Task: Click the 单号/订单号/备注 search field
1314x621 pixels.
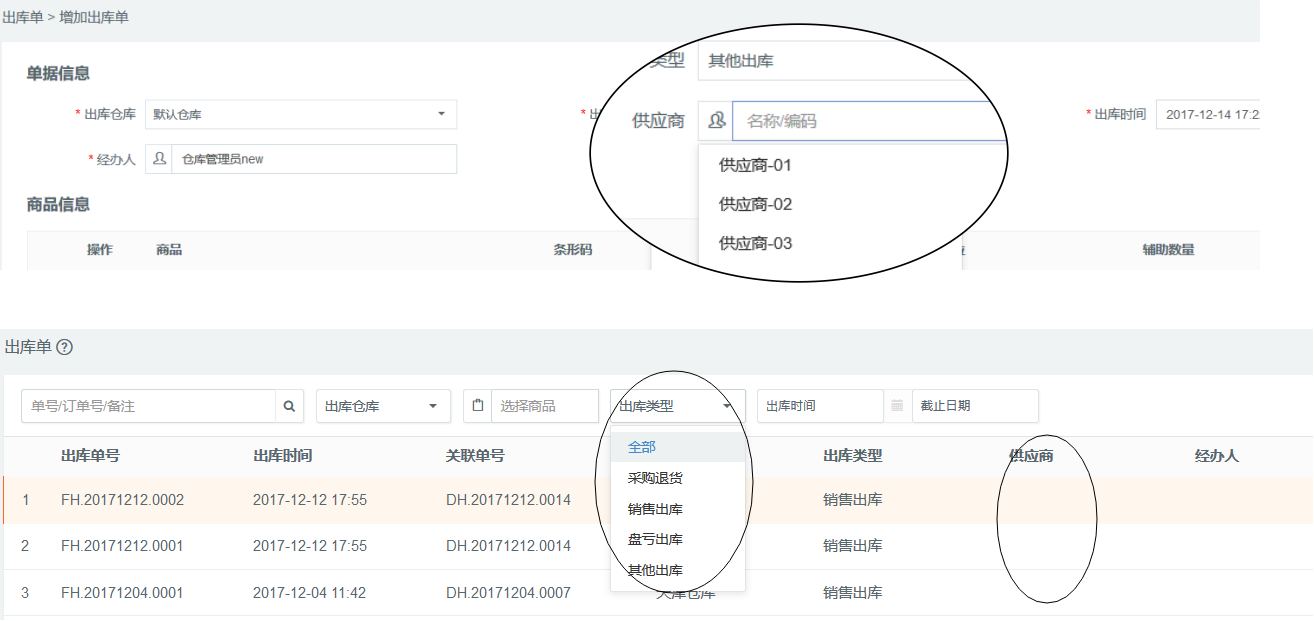Action: [x=148, y=406]
